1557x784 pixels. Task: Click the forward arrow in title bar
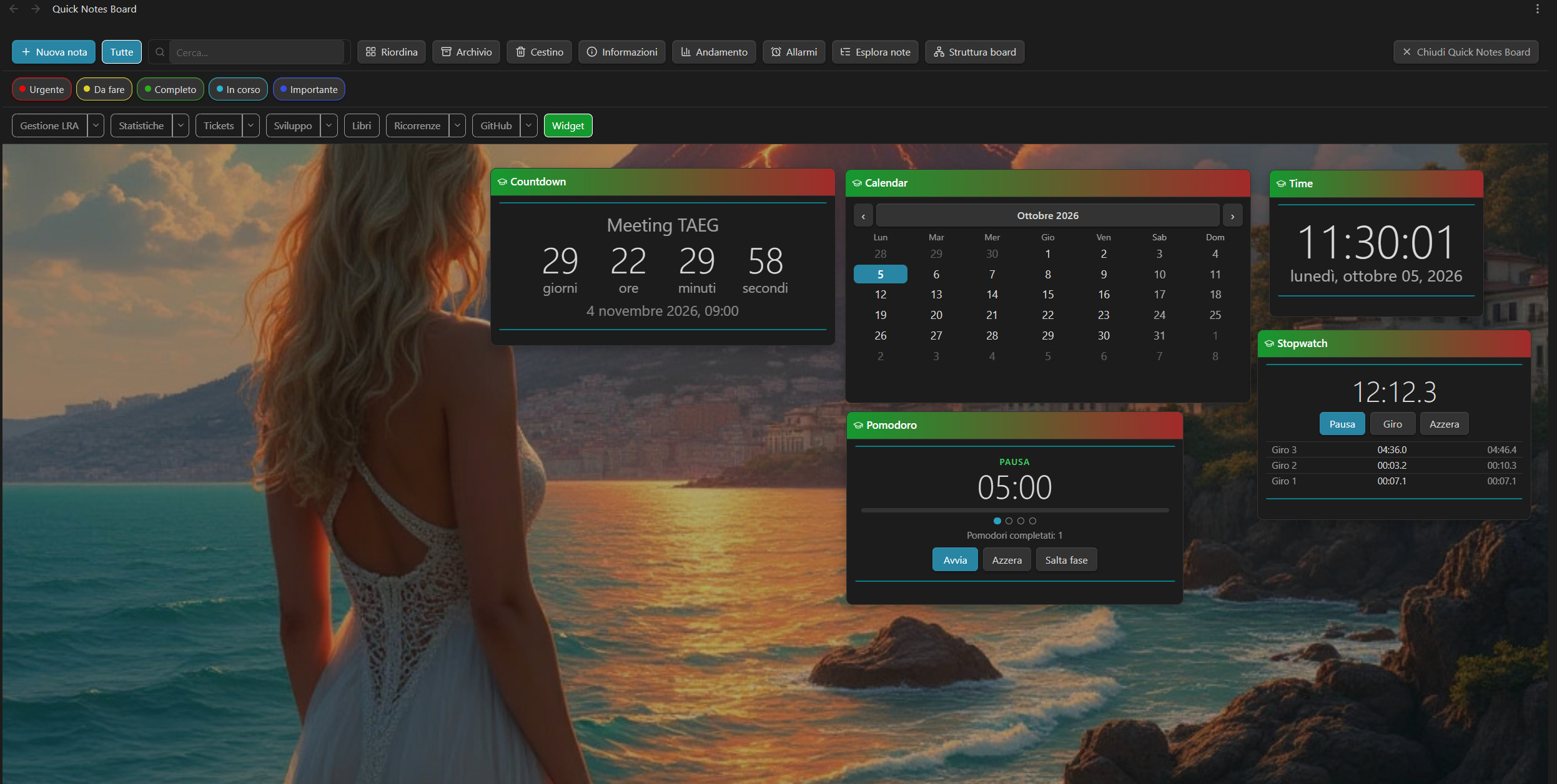(x=36, y=9)
